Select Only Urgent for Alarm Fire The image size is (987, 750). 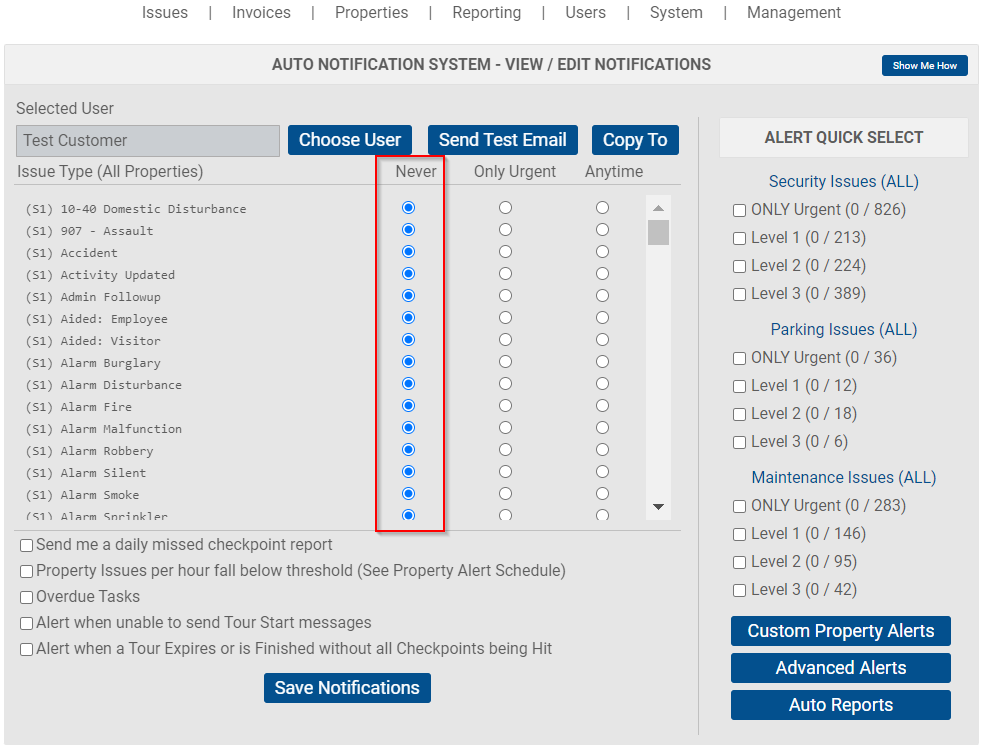coord(505,406)
